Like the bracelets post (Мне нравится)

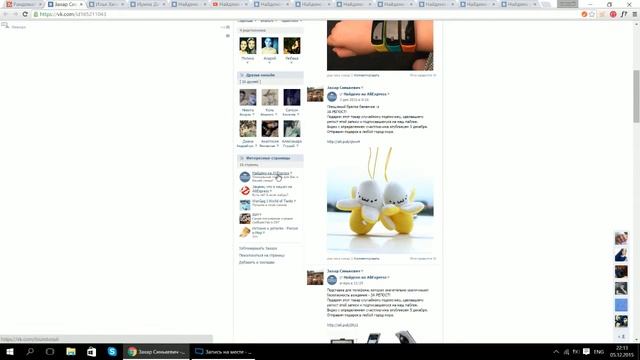423,76
